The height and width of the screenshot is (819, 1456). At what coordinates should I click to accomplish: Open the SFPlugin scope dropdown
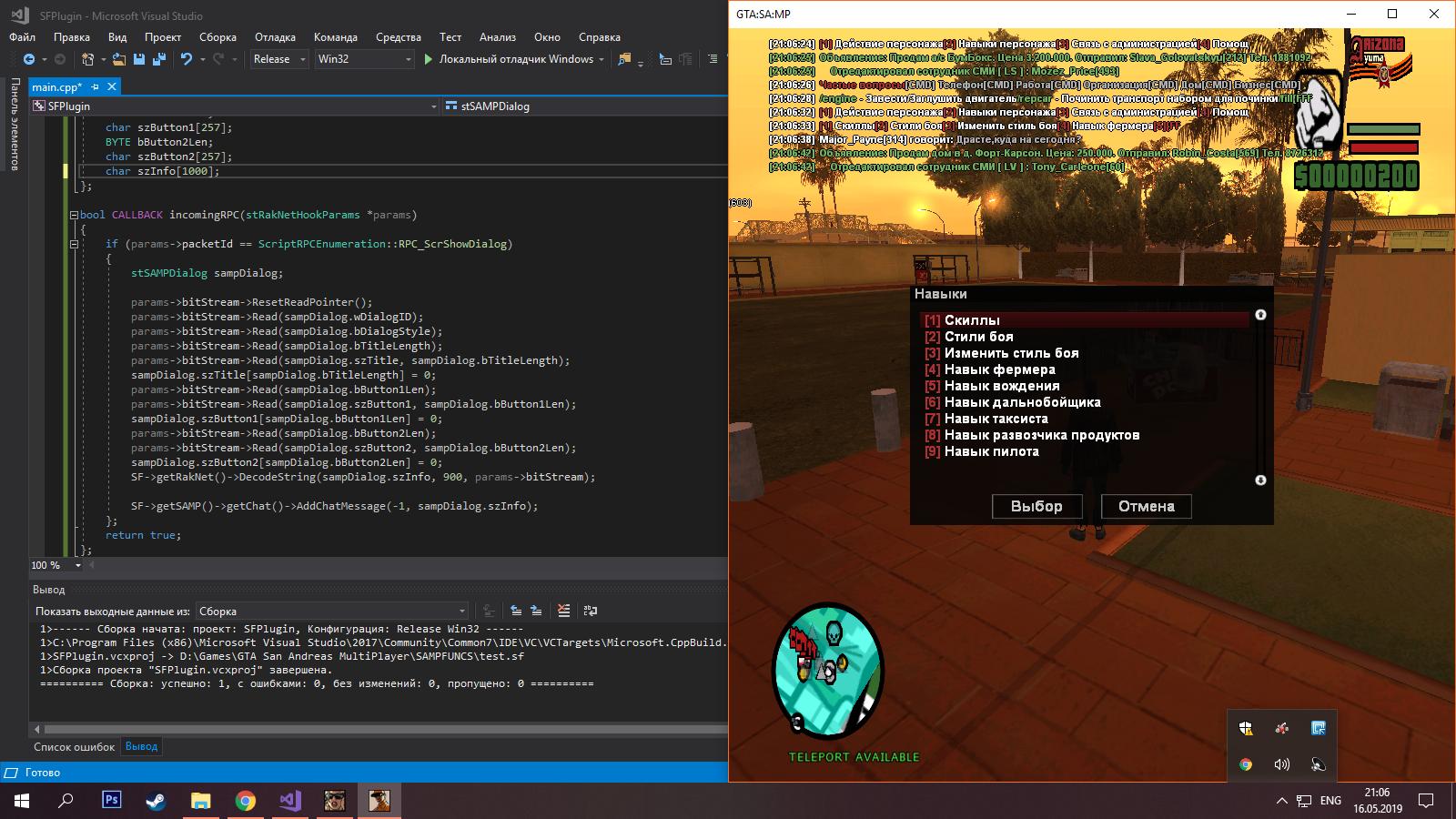[235, 106]
